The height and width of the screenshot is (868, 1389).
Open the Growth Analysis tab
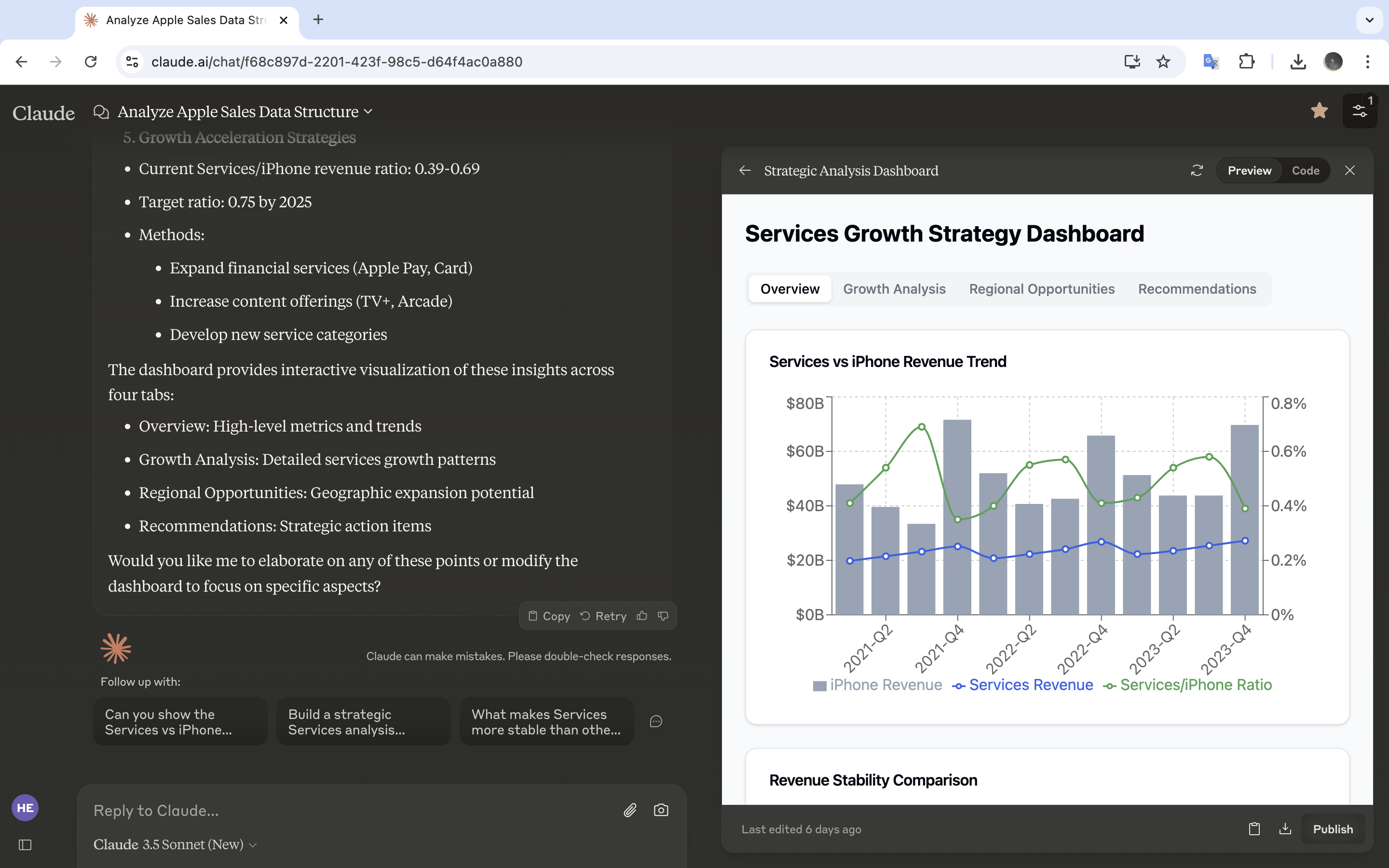pos(894,289)
